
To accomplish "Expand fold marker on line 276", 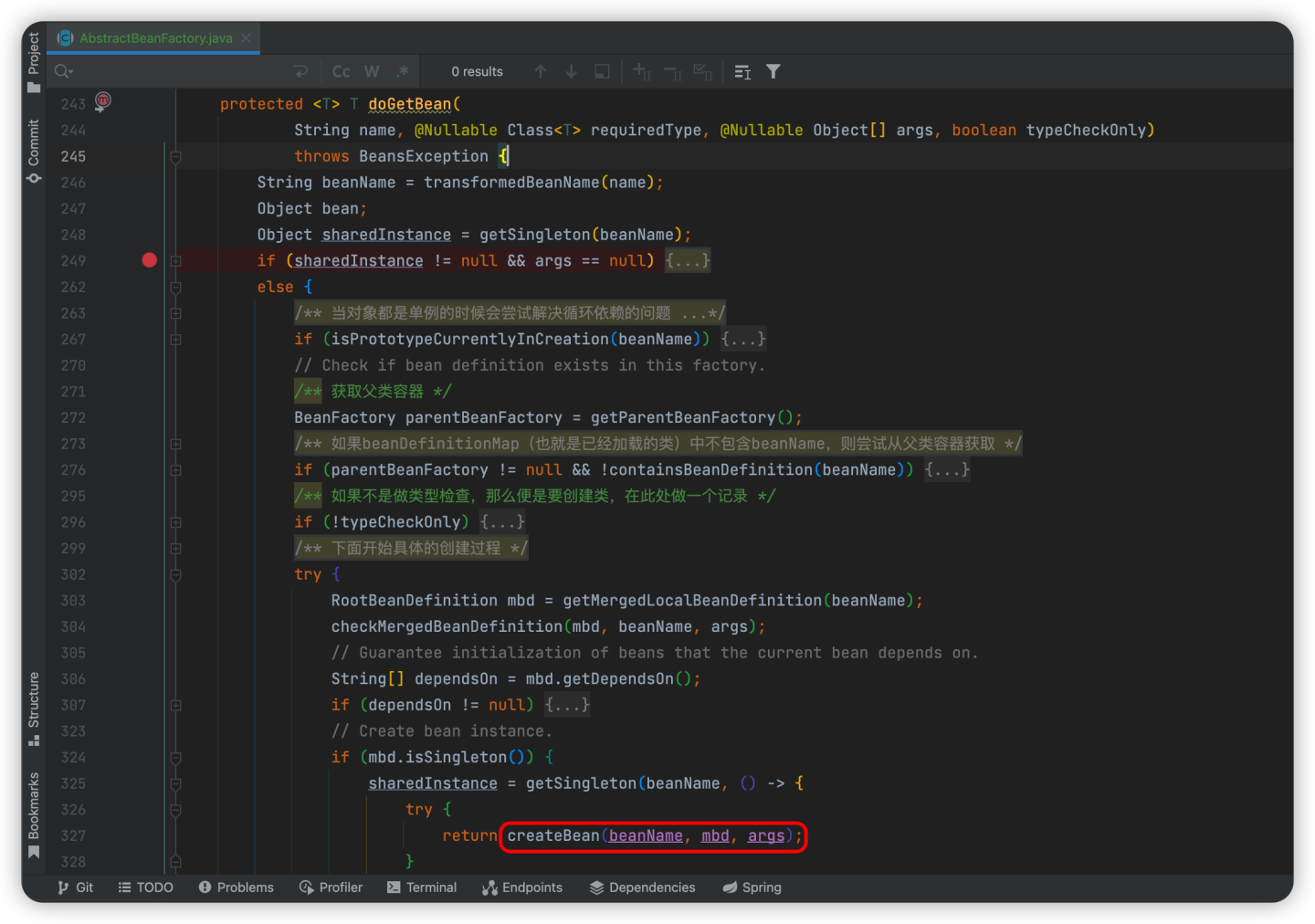I will 175,470.
